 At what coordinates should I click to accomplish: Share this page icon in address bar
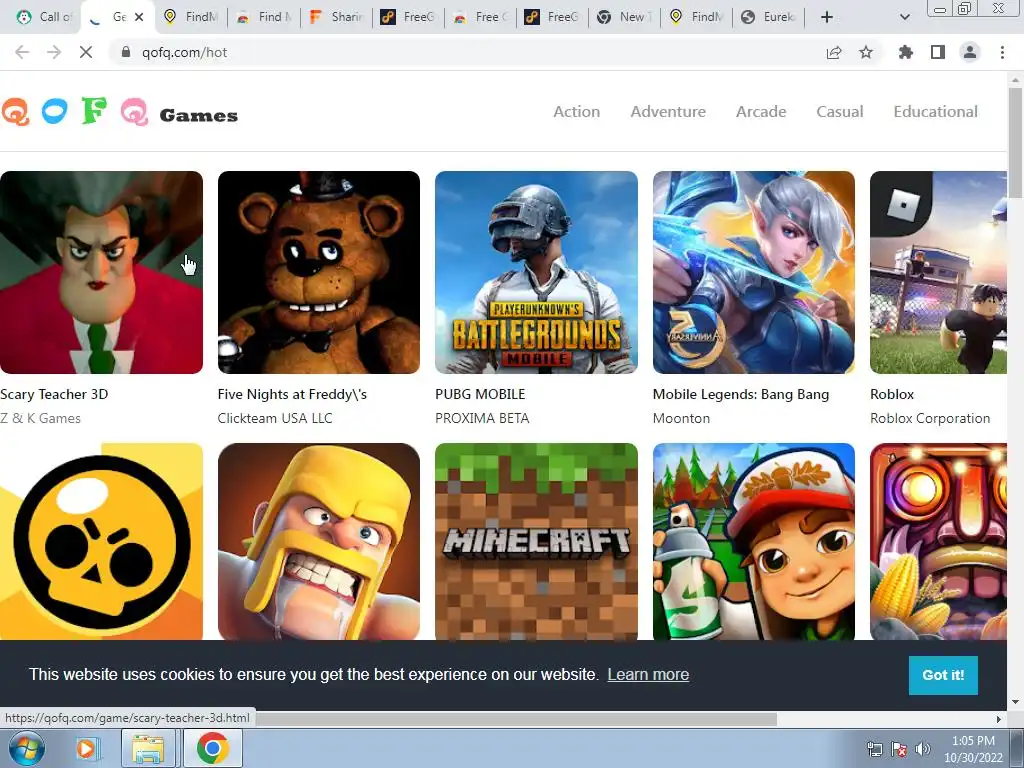pyautogui.click(x=834, y=52)
